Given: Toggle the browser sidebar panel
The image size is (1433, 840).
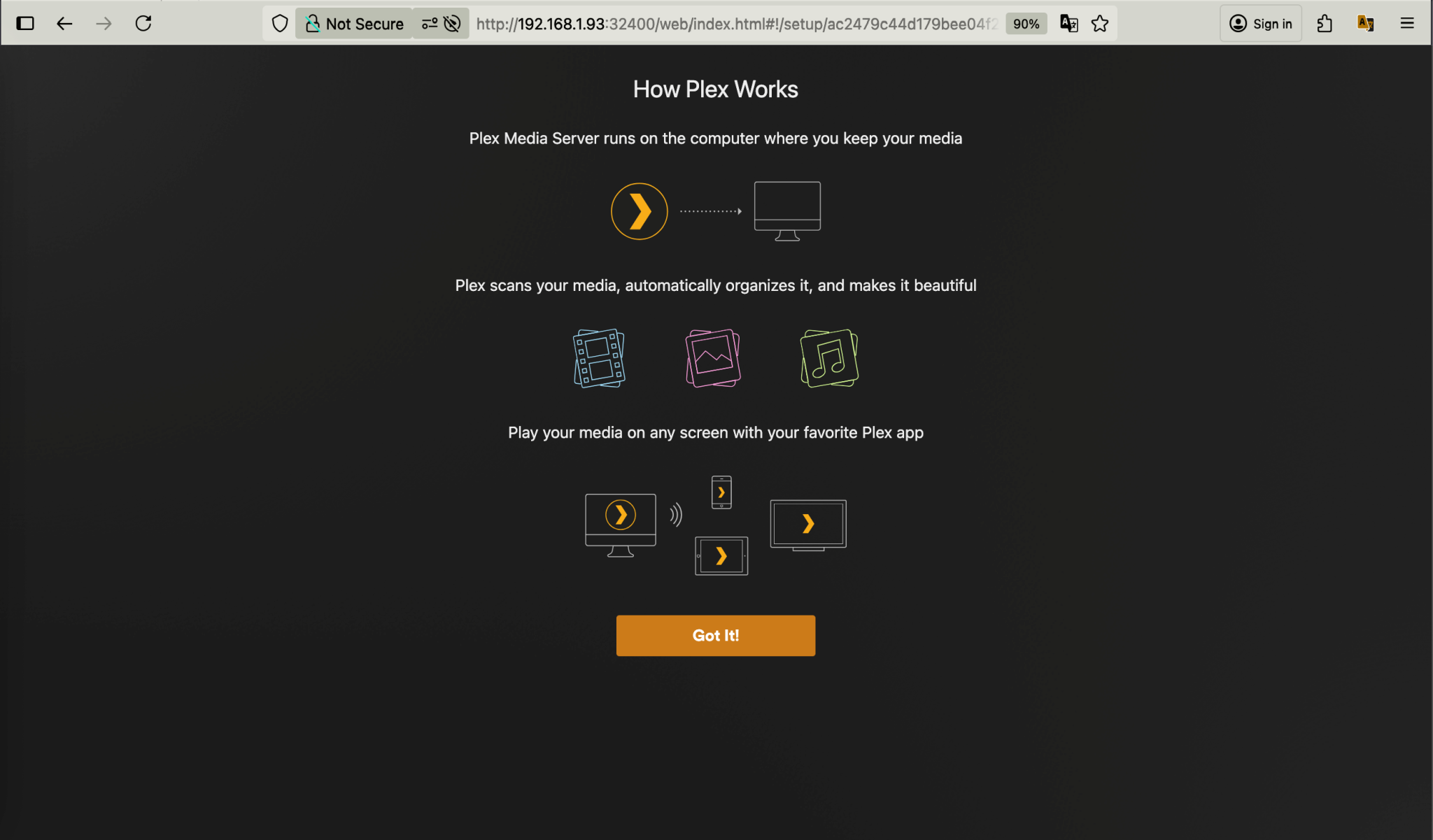Looking at the screenshot, I should coord(25,23).
